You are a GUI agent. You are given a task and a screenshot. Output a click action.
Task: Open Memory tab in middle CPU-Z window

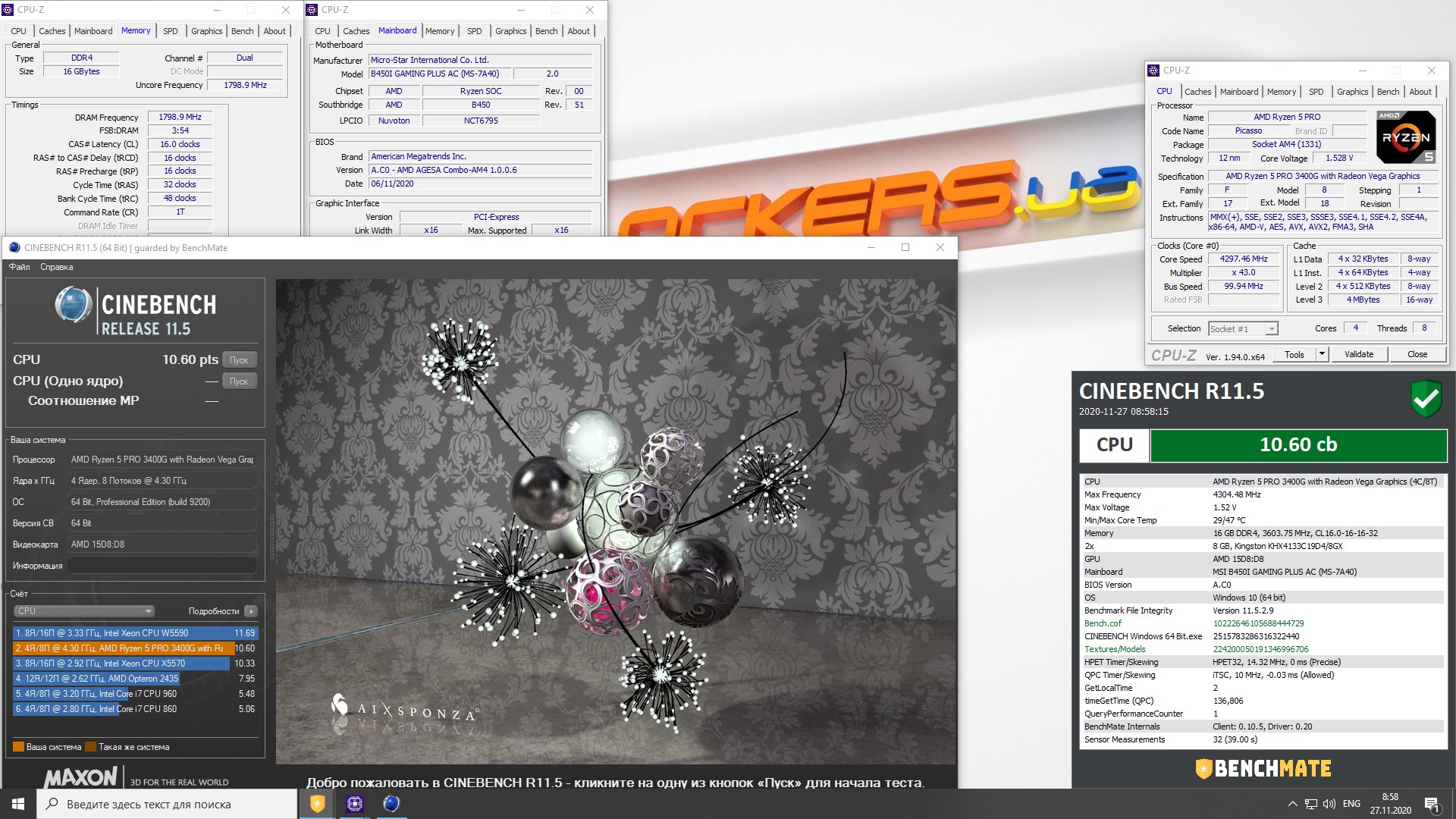tap(440, 31)
